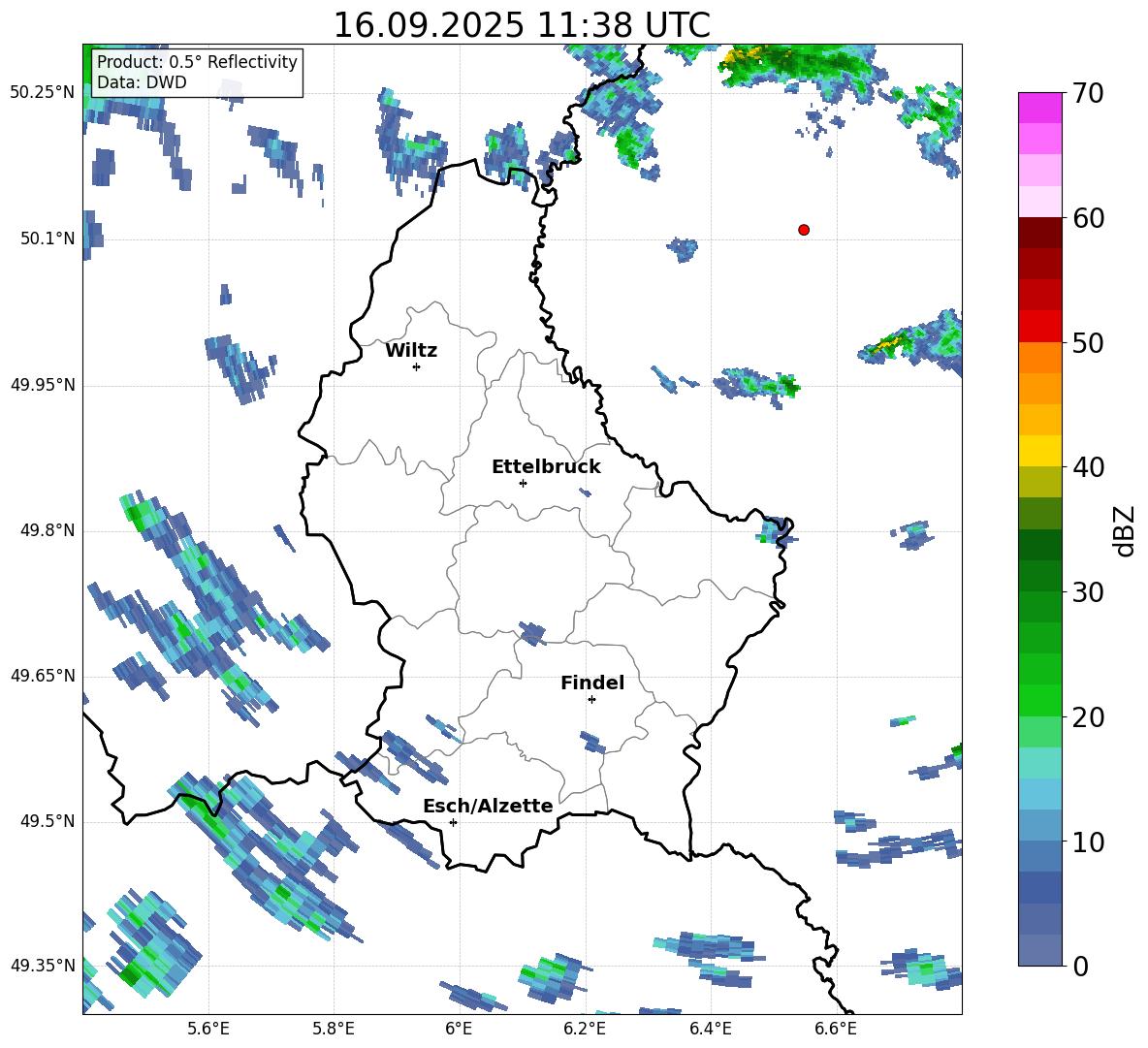Click the 6.4°E longitude label
This screenshot has height=1048, width=1148.
point(710,1030)
